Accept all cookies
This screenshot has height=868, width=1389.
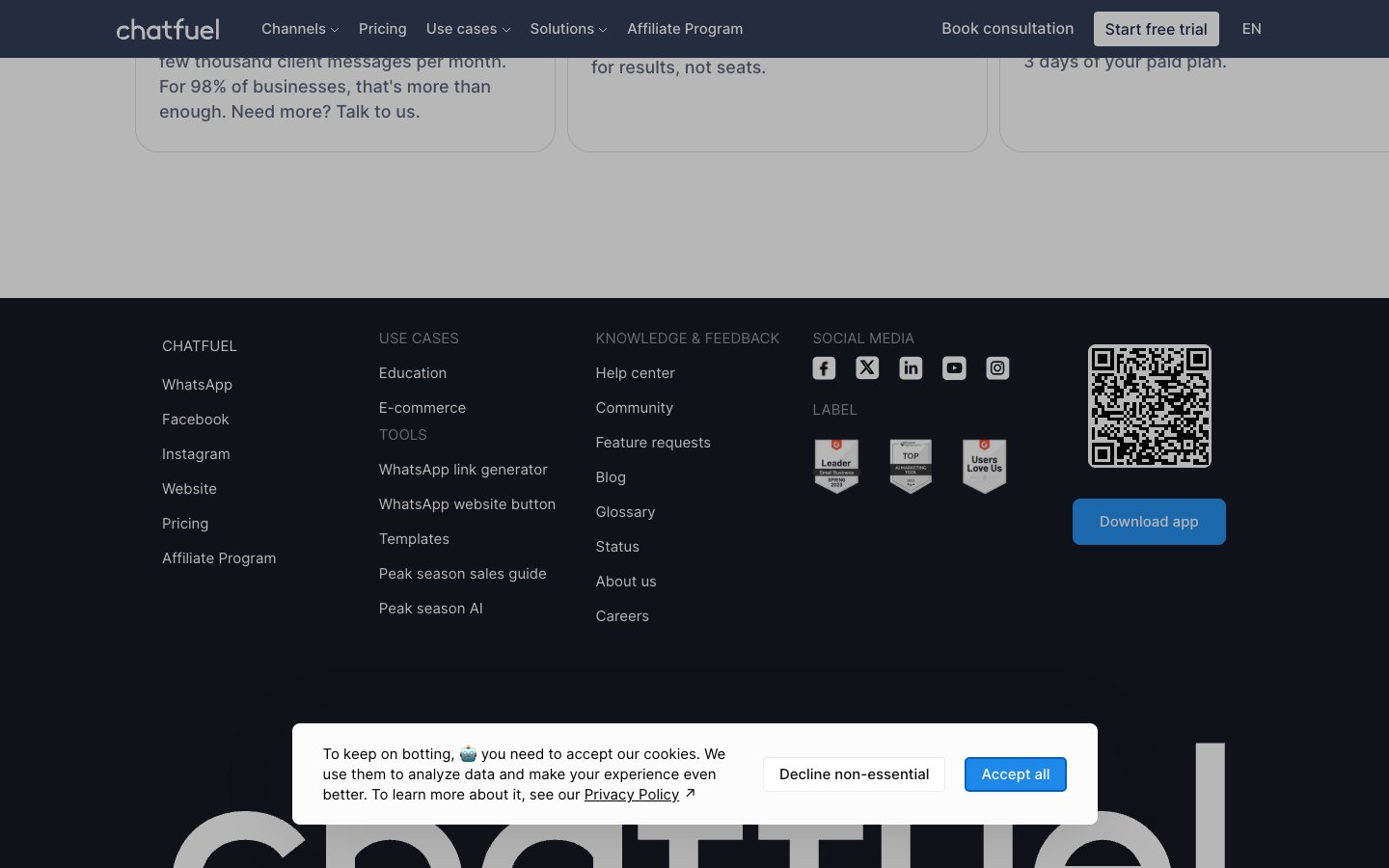coord(1015,773)
